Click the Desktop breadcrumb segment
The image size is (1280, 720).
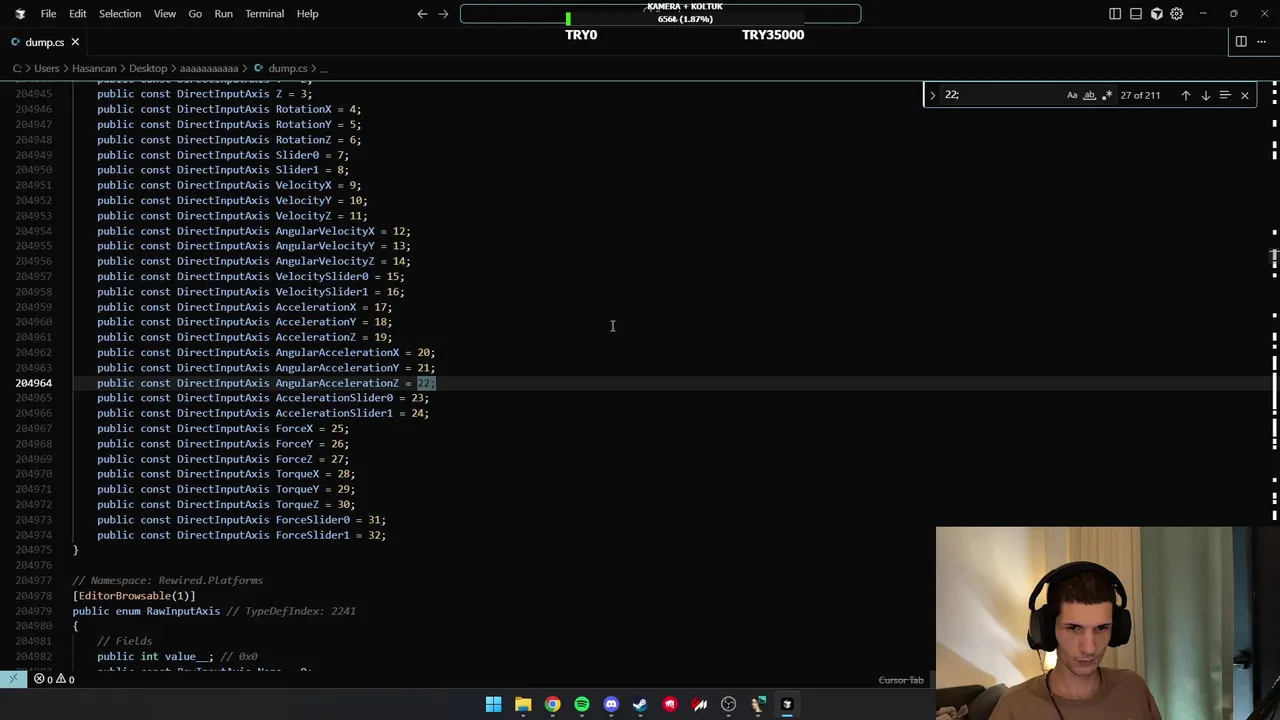tap(148, 69)
